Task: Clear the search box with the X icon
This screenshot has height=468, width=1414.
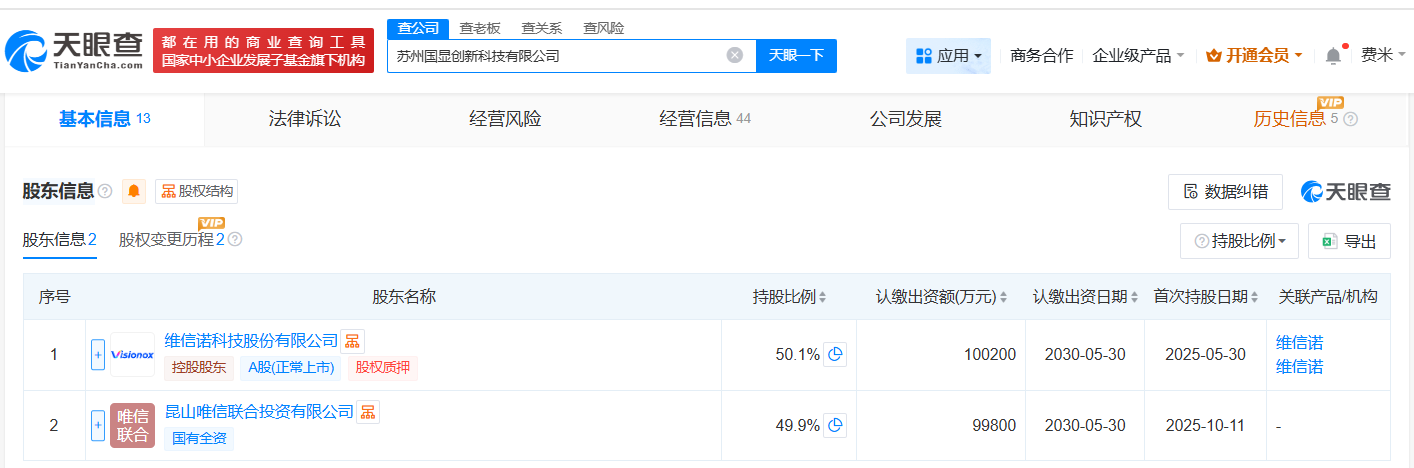Action: point(734,56)
